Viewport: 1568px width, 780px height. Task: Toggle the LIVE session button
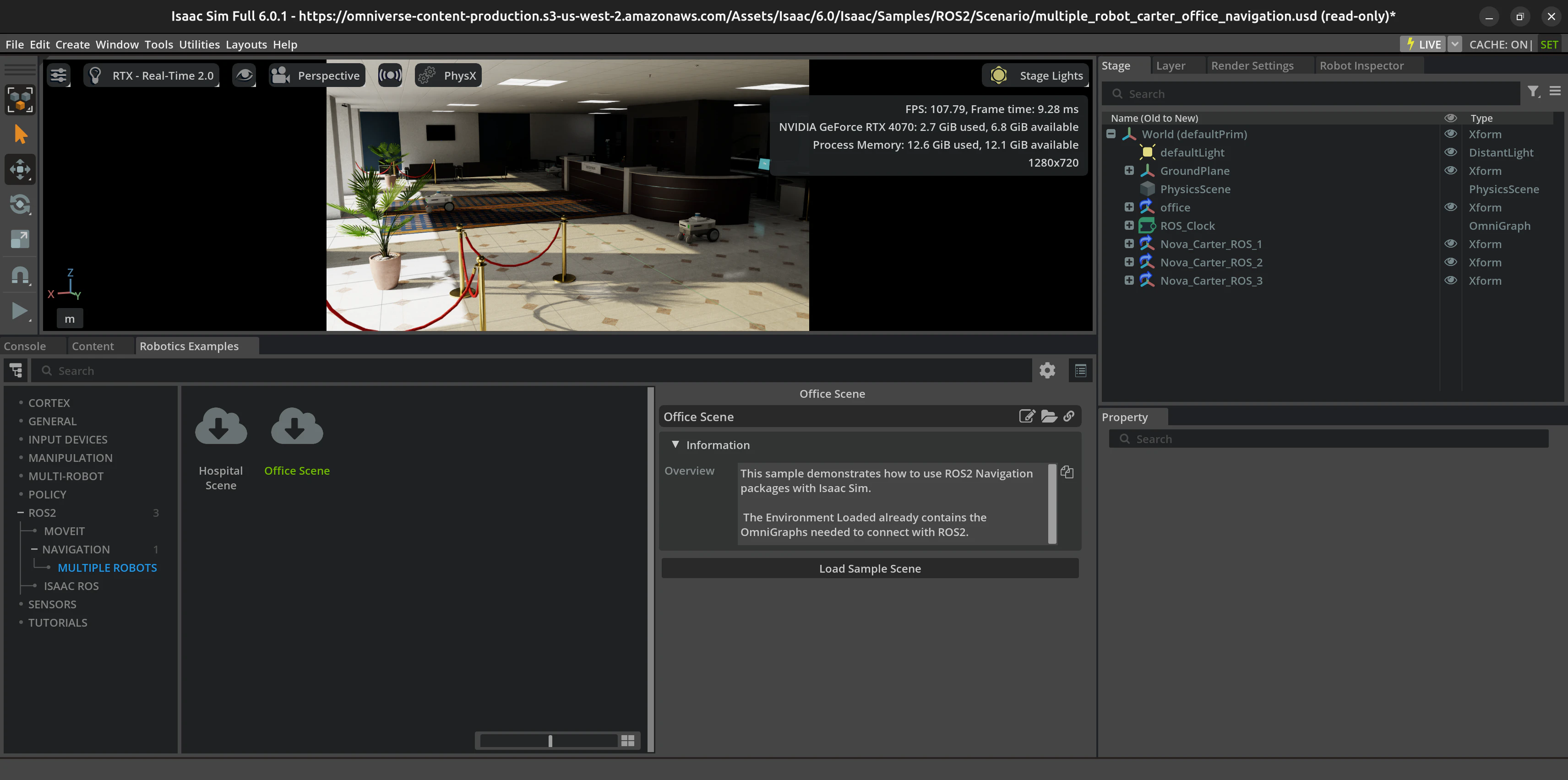(1422, 44)
